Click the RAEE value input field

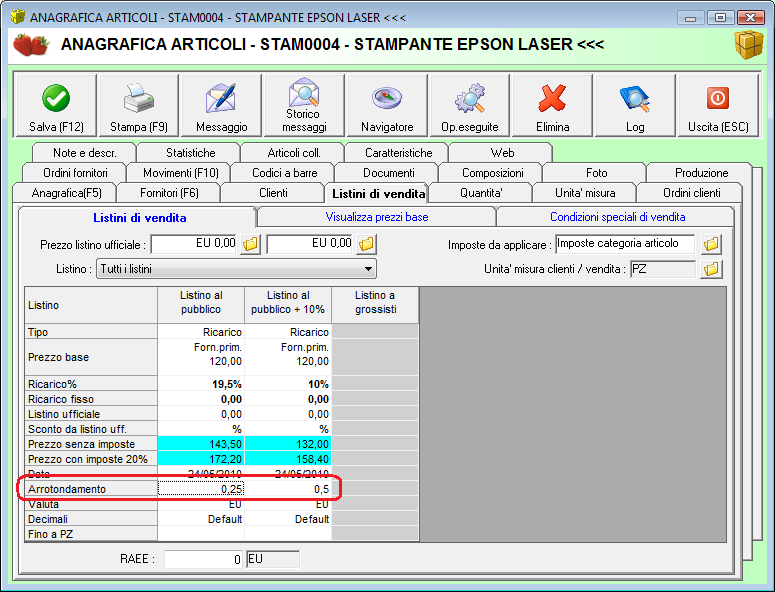(x=204, y=560)
